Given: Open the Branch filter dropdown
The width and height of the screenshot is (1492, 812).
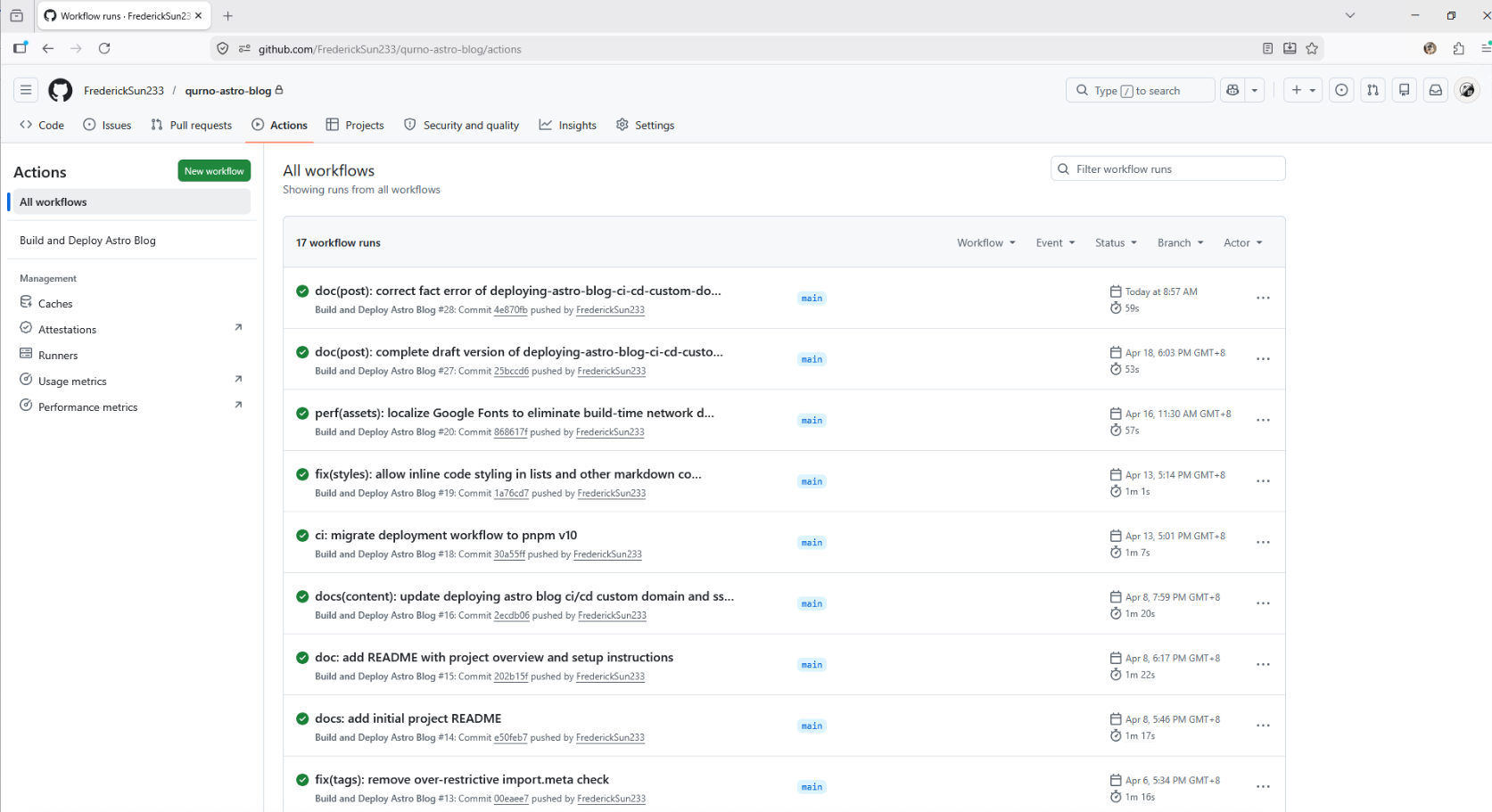Looking at the screenshot, I should point(1180,242).
